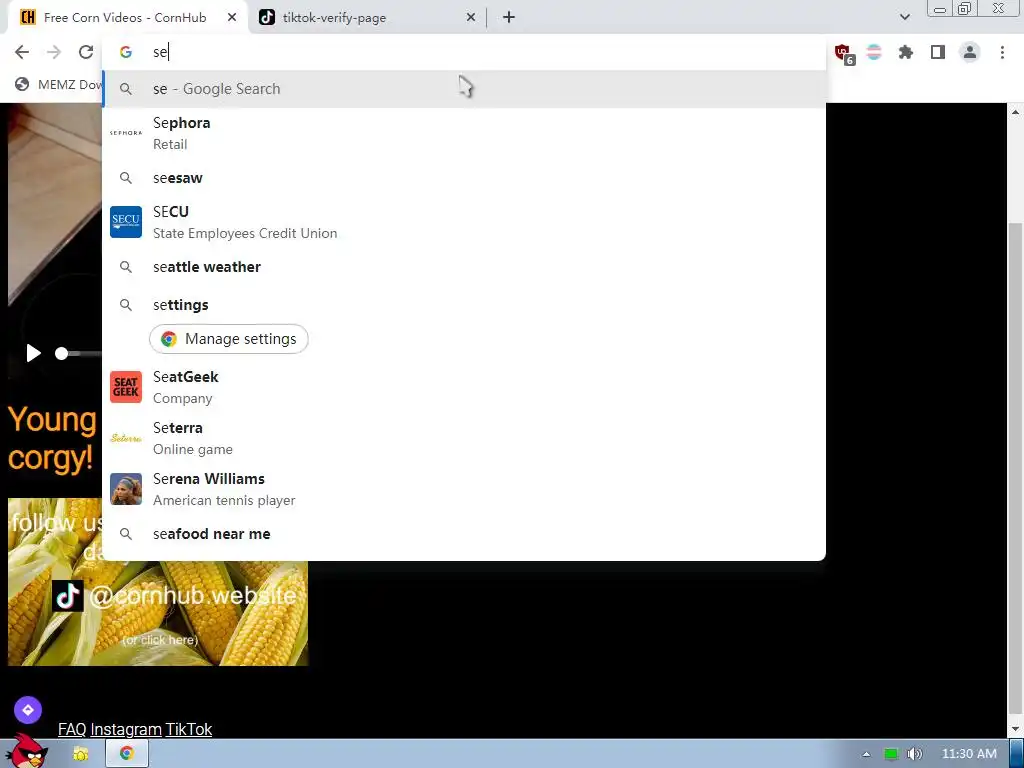
Task: Click the Chrome taskbar button
Action: pyautogui.click(x=127, y=754)
